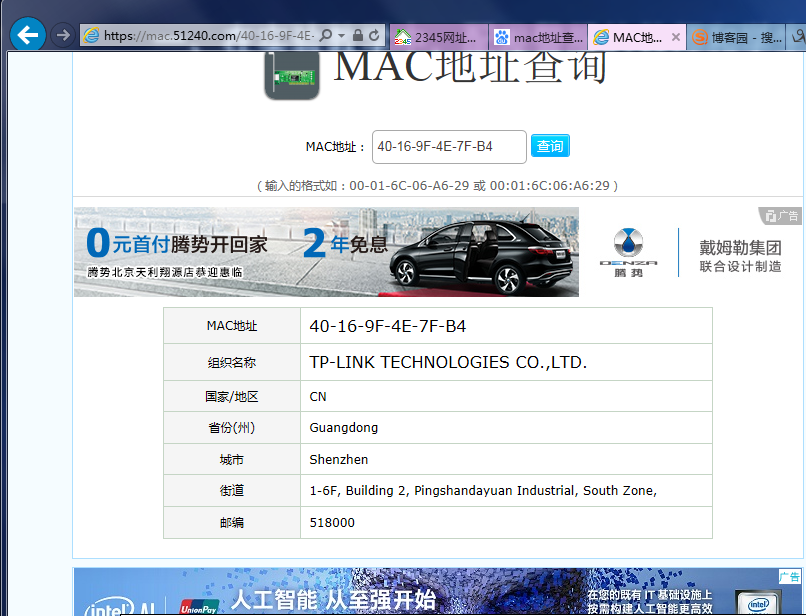Select TP-LINK TECHNOLOGIES CO.,LTD. cell
The width and height of the screenshot is (806, 616).
[506, 362]
